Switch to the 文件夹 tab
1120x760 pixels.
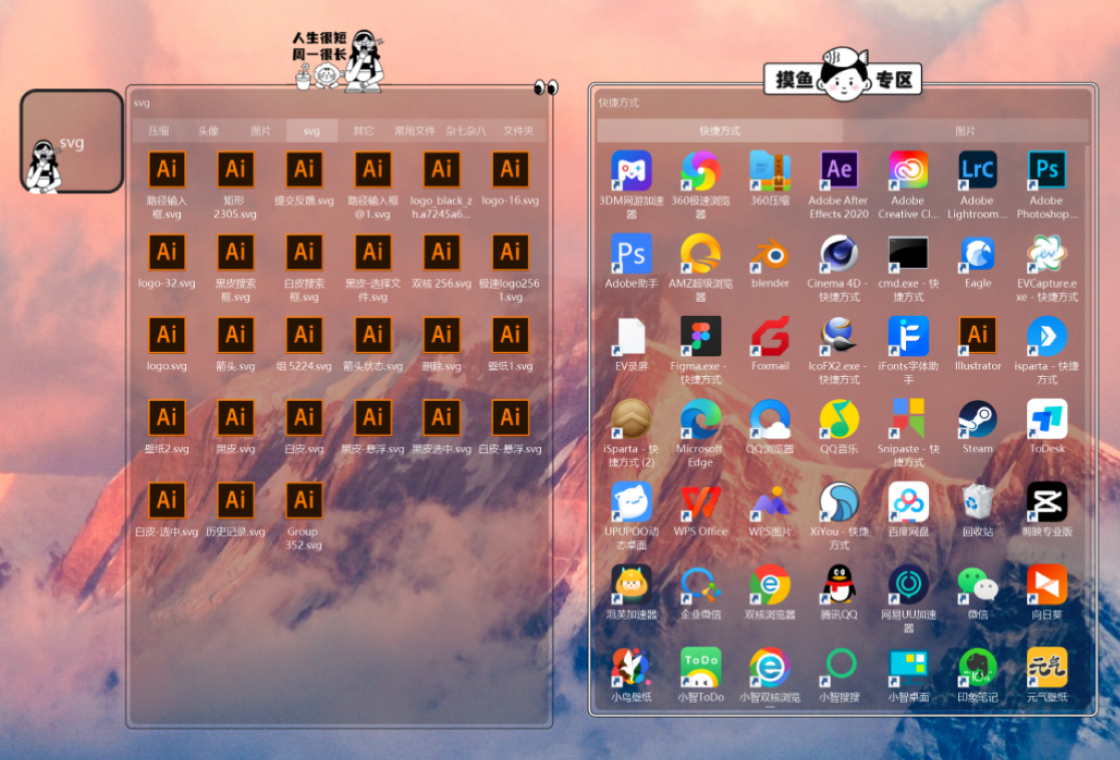pyautogui.click(x=519, y=131)
